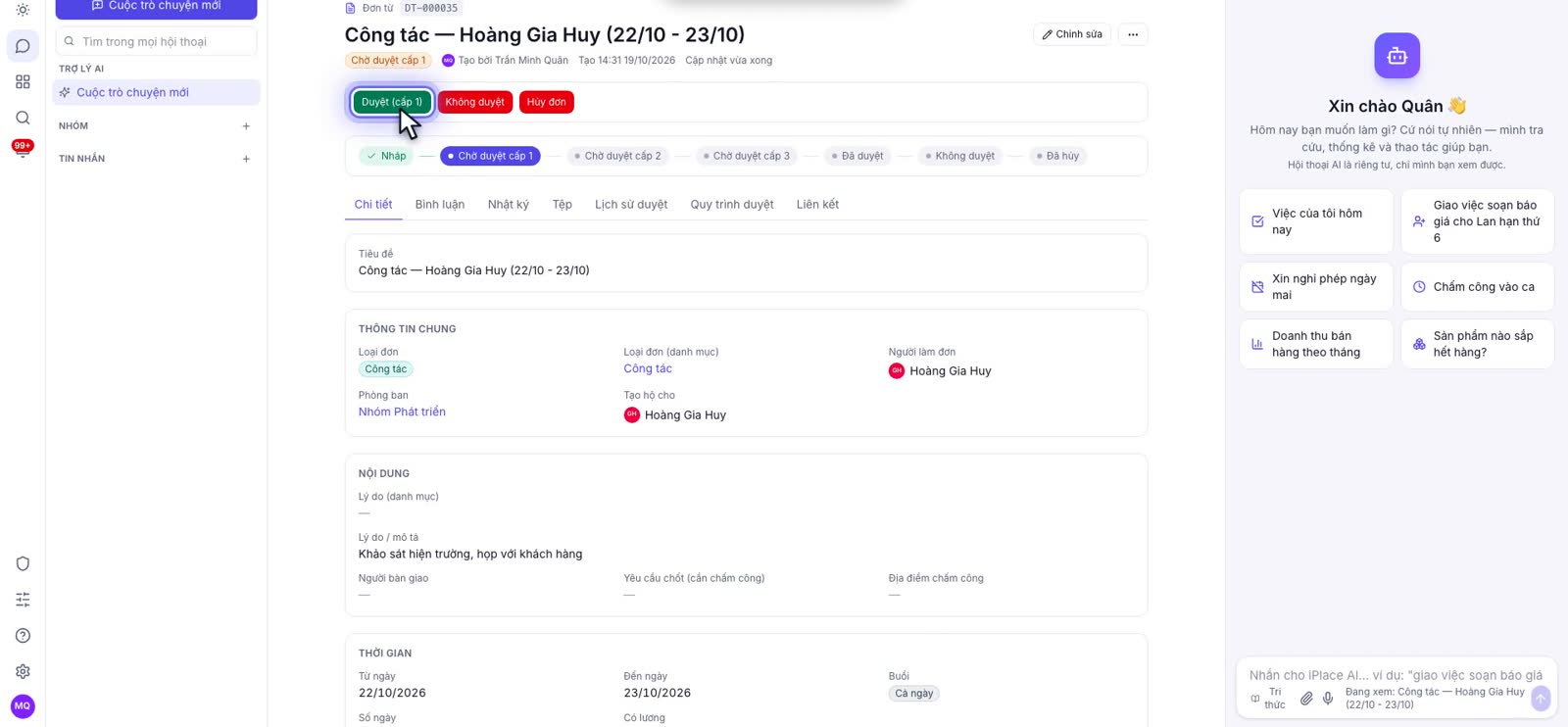The width and height of the screenshot is (1568, 727).
Task: Click the Không duyệt reject button
Action: pos(475,102)
